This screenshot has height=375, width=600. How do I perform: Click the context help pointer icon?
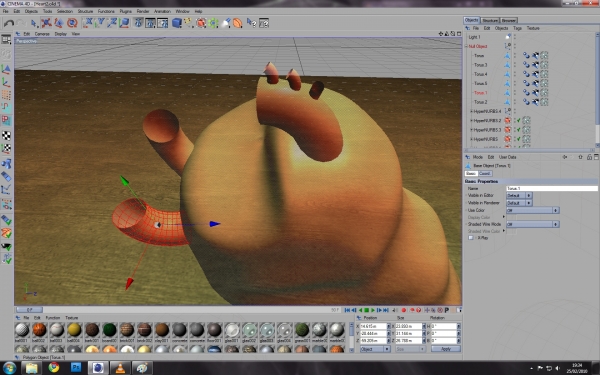click(x=251, y=23)
